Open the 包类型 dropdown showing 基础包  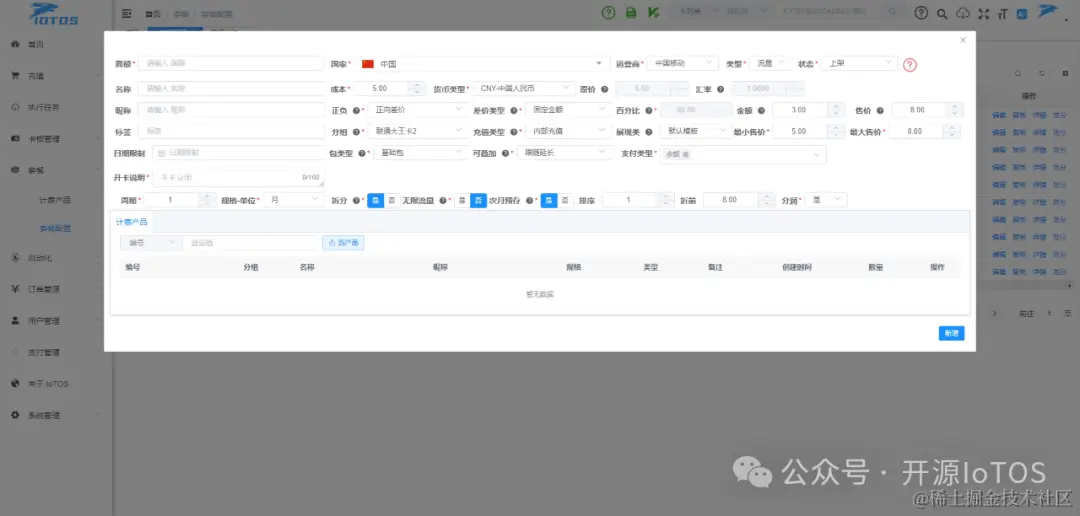pyautogui.click(x=419, y=152)
